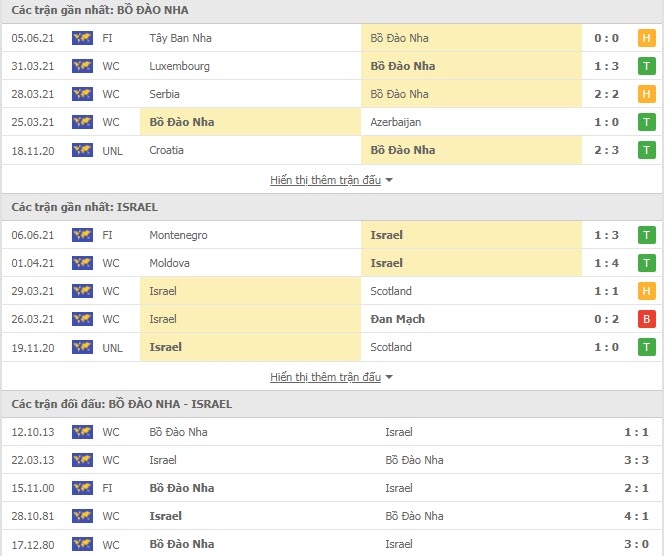Click the green T badge for Croatia match
The width and height of the screenshot is (664, 556).
point(646,150)
